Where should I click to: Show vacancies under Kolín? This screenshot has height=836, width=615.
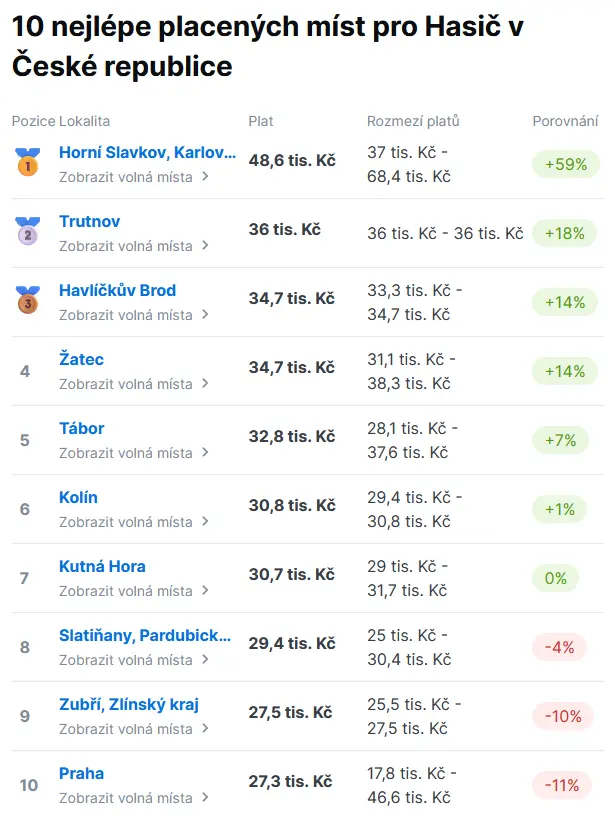[126, 522]
